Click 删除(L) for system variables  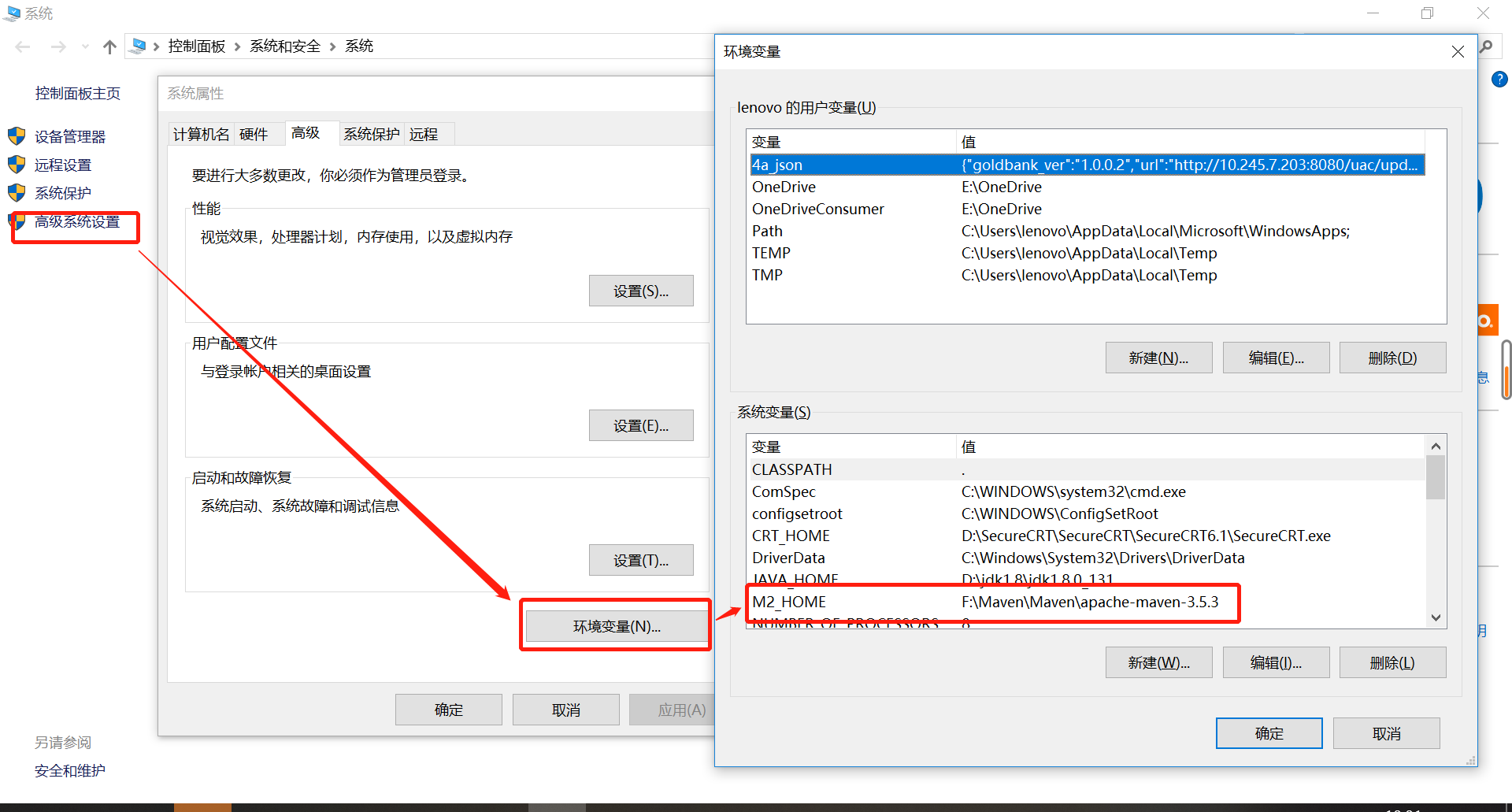click(x=1392, y=662)
